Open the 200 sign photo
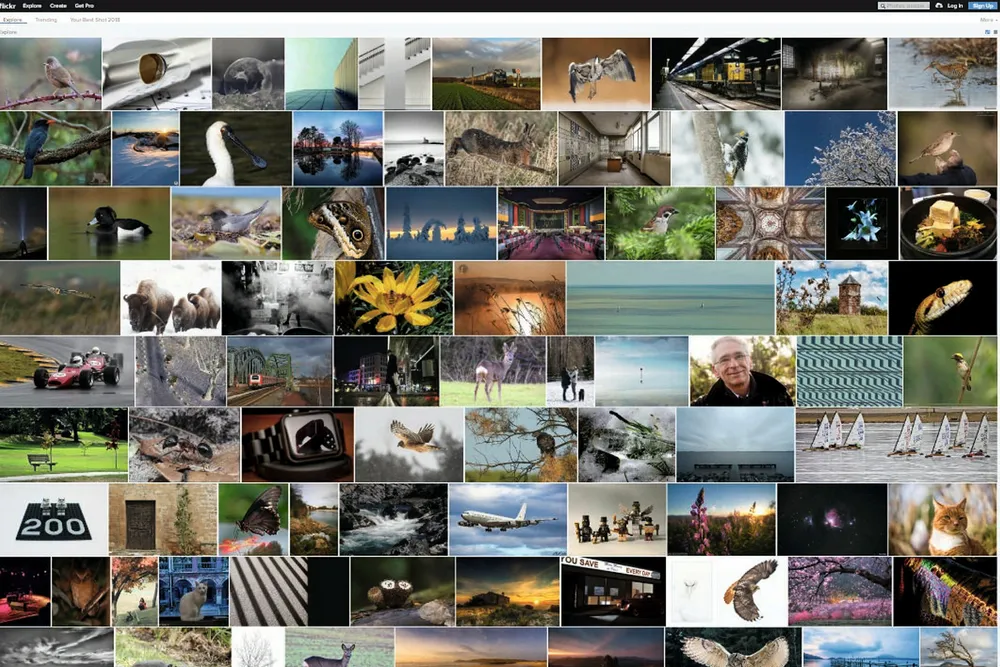 click(x=53, y=520)
